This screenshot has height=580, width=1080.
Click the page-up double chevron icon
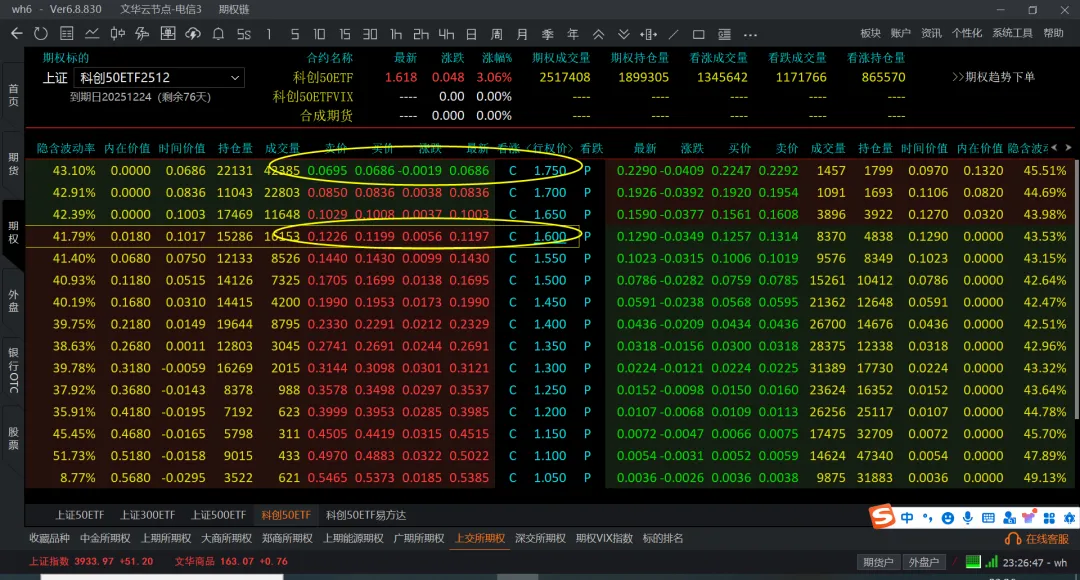tap(599, 34)
